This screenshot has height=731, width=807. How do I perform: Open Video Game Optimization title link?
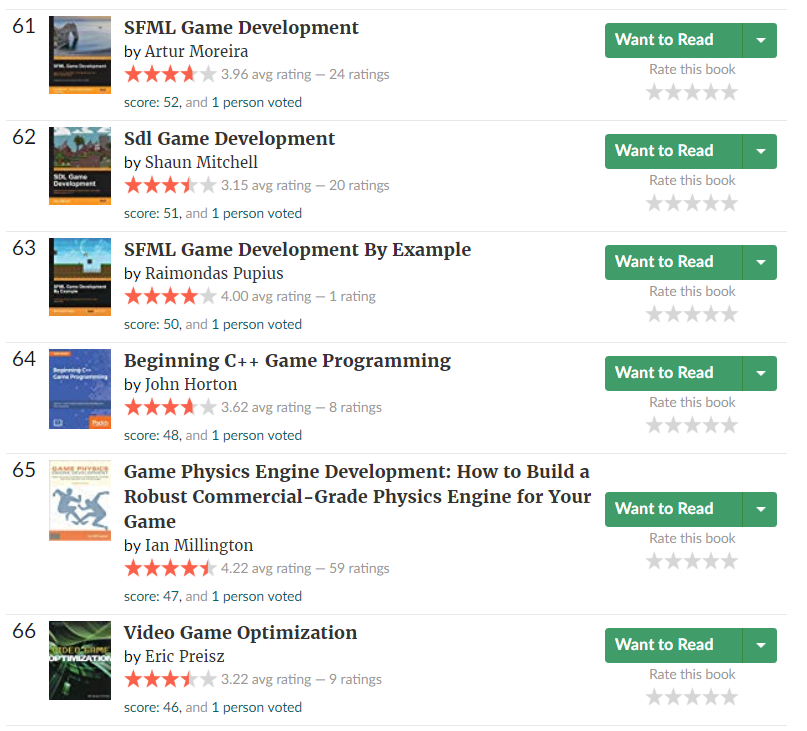(x=240, y=633)
